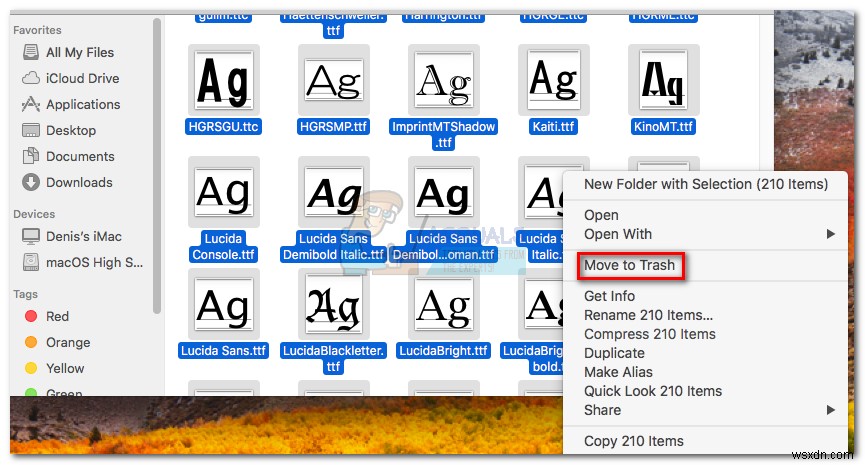This screenshot has width=865, height=465.
Task: Open the Documents sidebar item
Action: (x=79, y=156)
